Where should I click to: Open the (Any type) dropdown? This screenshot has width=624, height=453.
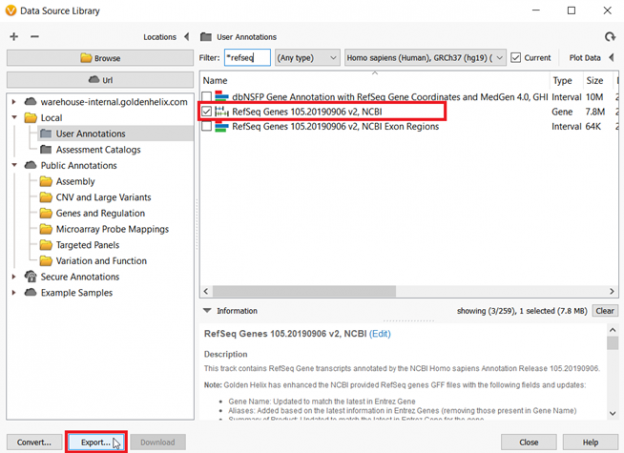pos(307,58)
